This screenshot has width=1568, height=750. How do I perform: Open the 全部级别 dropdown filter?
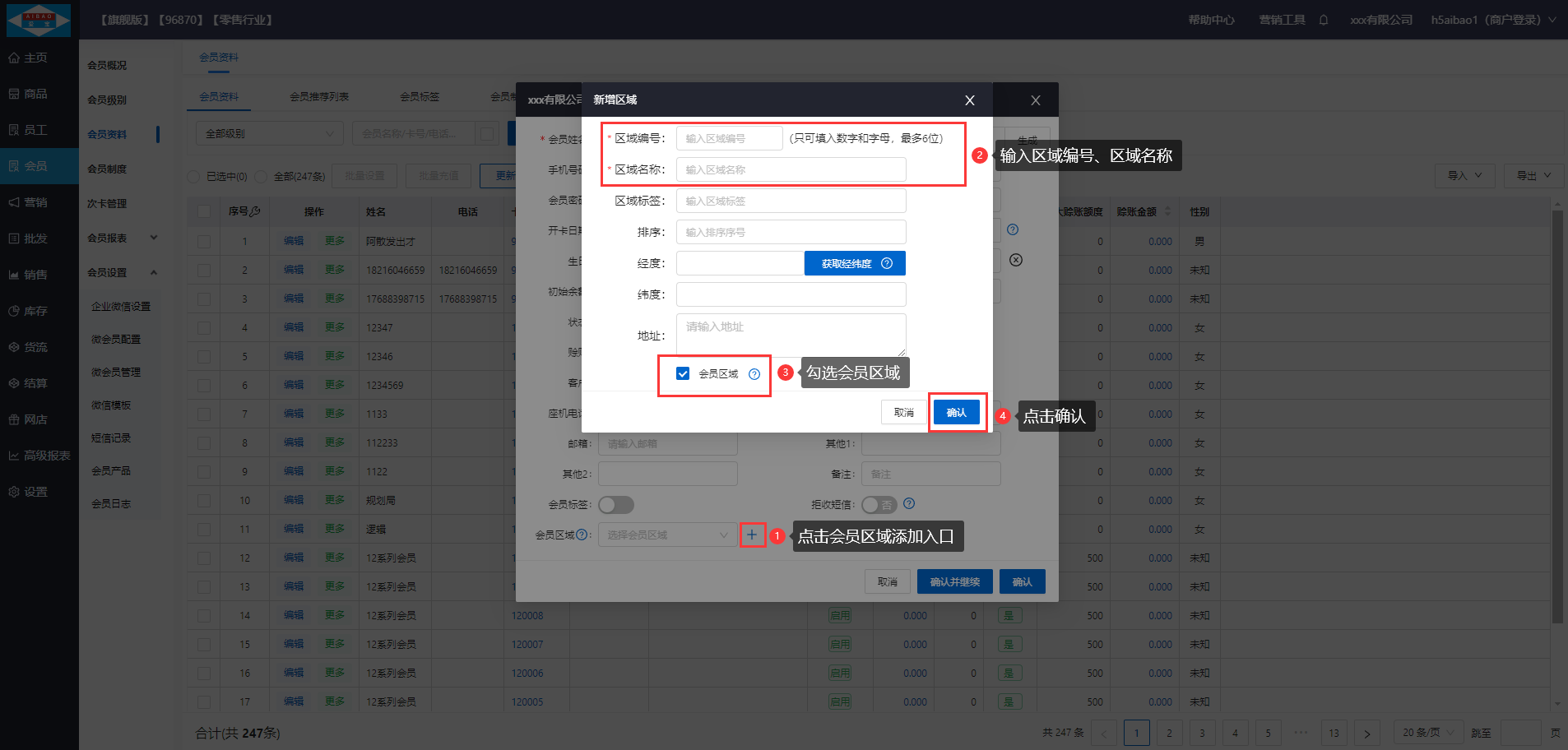[x=269, y=133]
